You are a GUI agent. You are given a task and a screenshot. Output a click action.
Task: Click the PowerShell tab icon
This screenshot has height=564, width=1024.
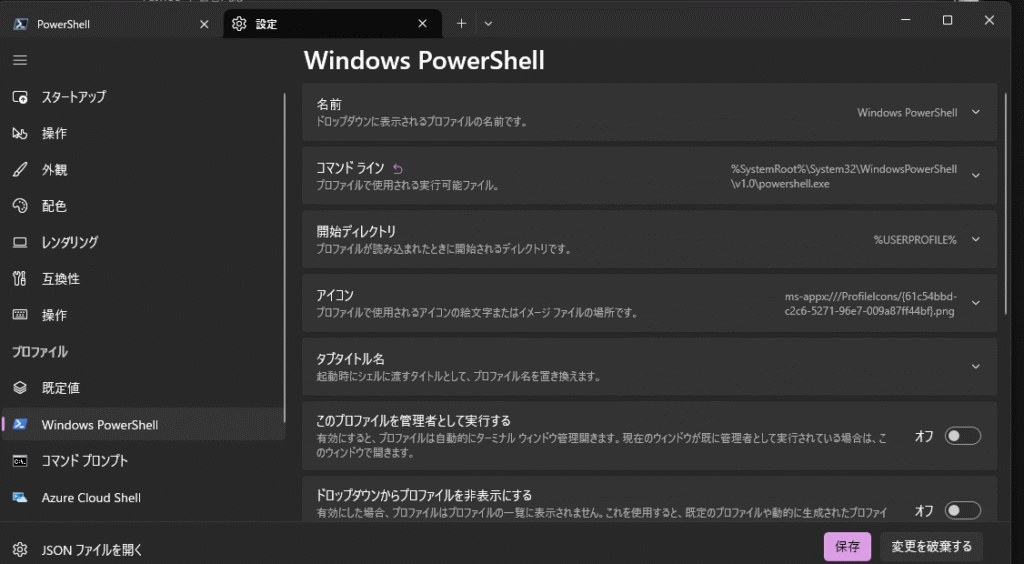20,24
